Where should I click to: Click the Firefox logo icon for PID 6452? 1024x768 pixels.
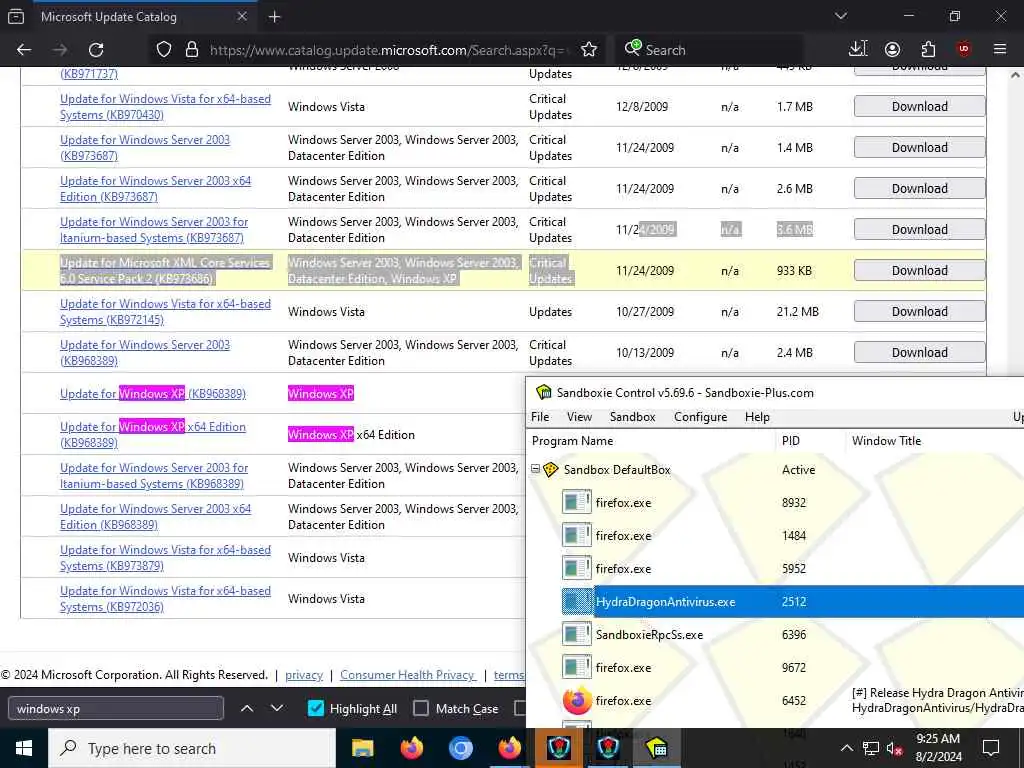[x=577, y=701]
